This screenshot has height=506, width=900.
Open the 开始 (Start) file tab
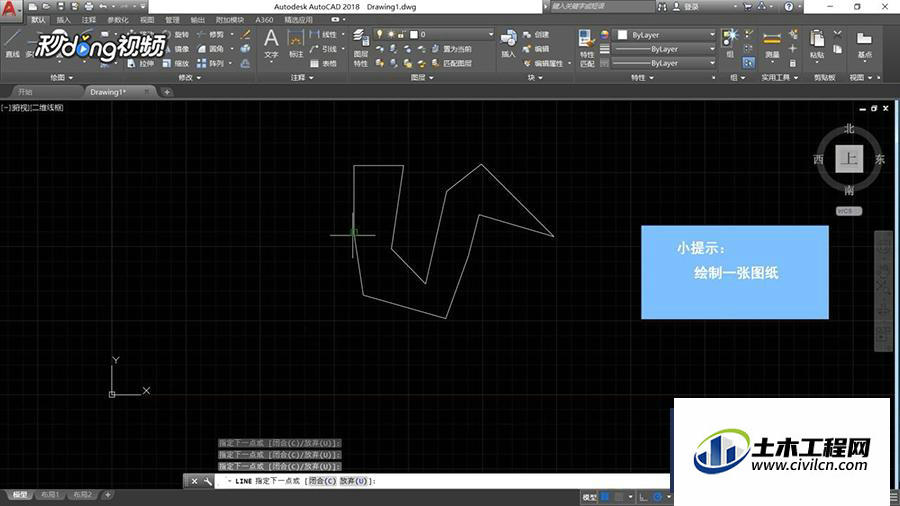pos(25,92)
